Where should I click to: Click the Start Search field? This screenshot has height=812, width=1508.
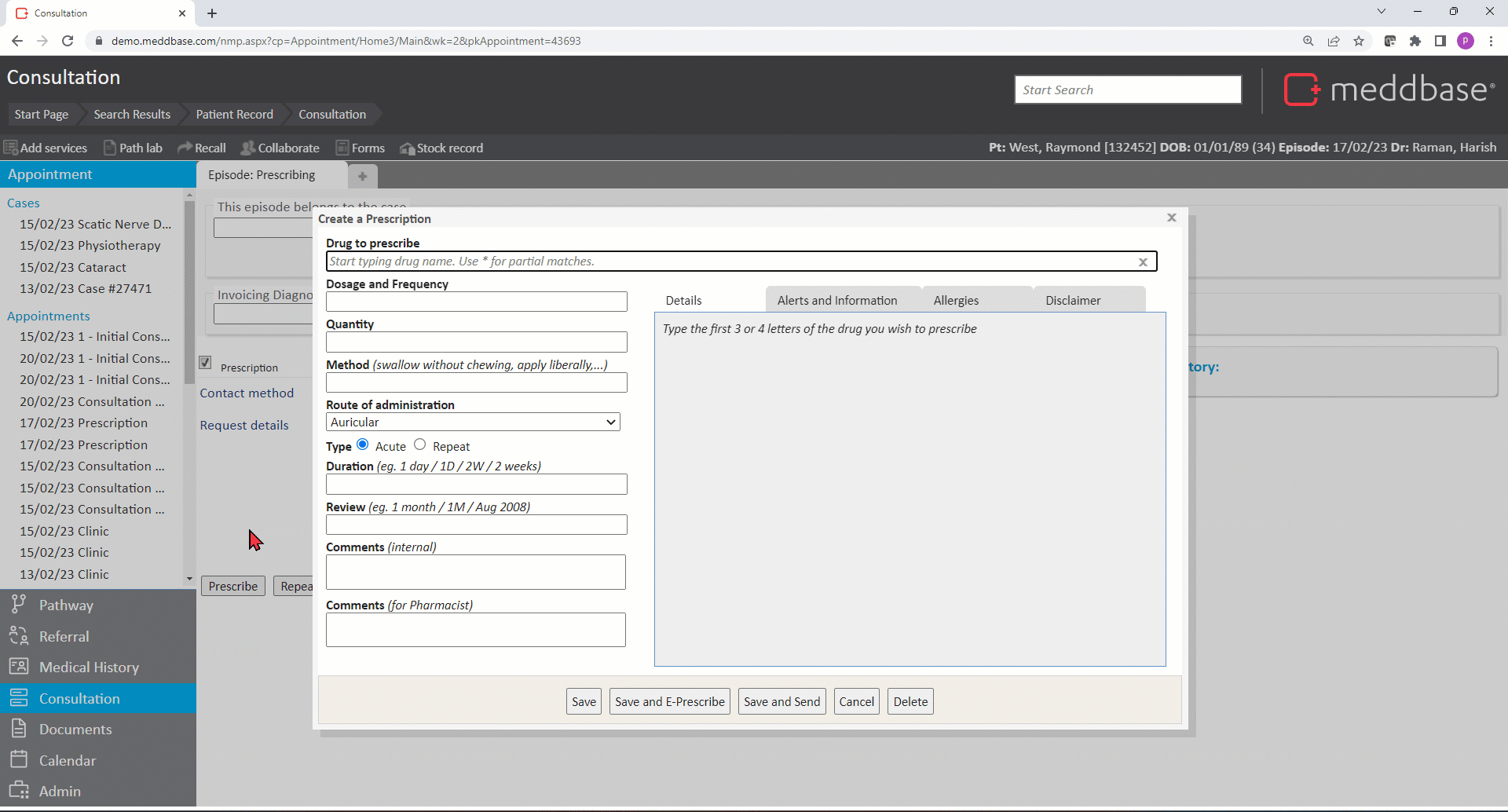1128,90
